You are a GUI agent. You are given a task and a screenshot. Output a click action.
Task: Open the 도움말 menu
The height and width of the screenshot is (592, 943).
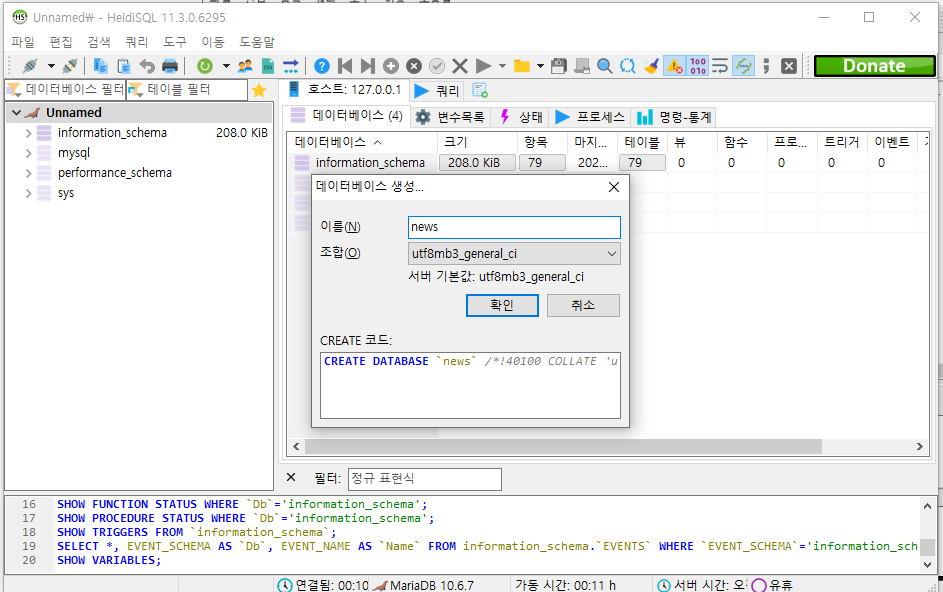(257, 42)
